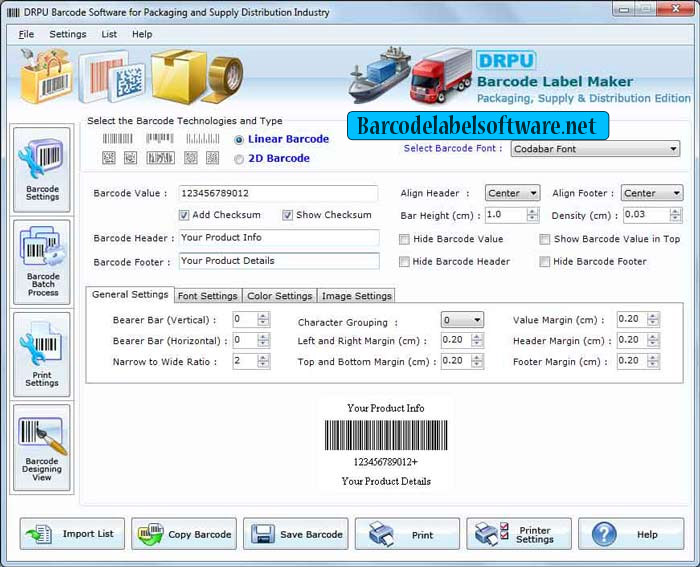Viewport: 700px width, 567px height.
Task: Uncheck the Add Checksum checkbox
Action: [184, 215]
